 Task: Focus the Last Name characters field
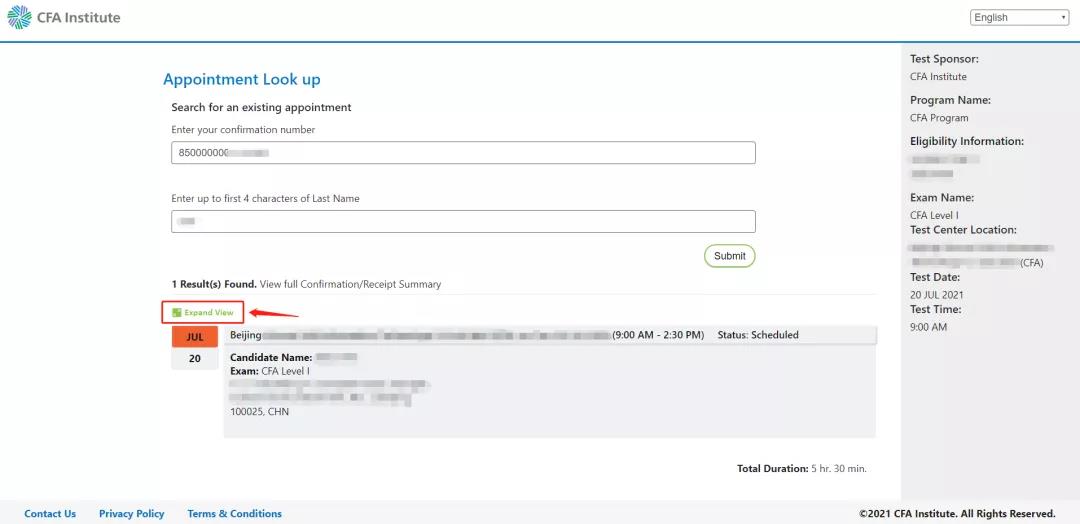[463, 221]
